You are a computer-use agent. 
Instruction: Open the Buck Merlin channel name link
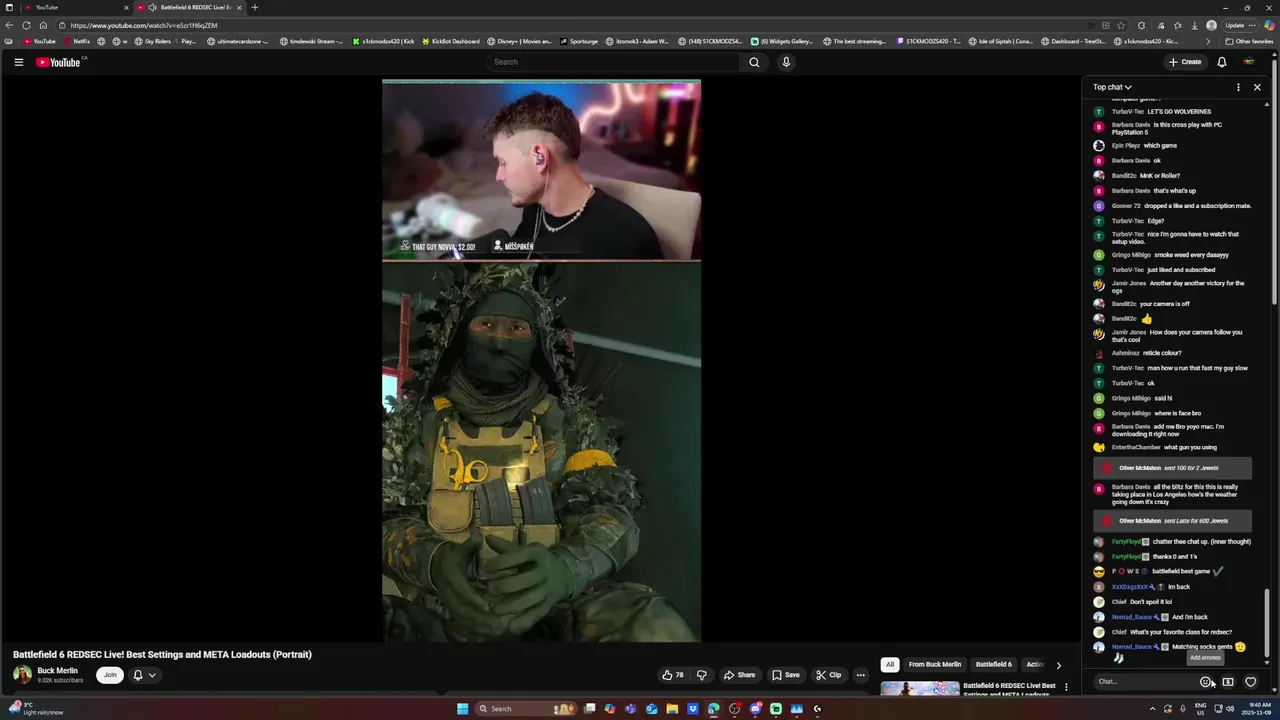click(x=57, y=670)
